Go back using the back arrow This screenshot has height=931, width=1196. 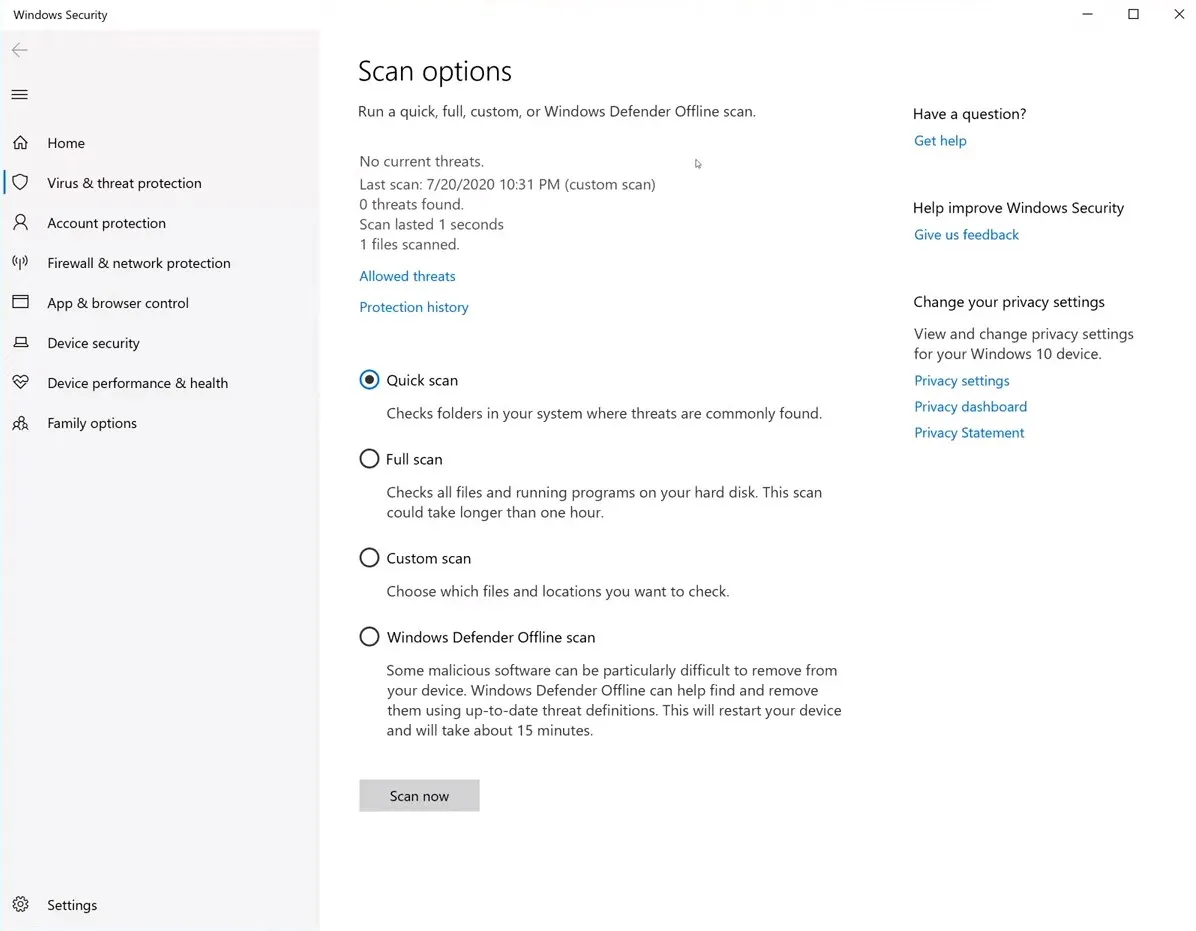point(19,50)
